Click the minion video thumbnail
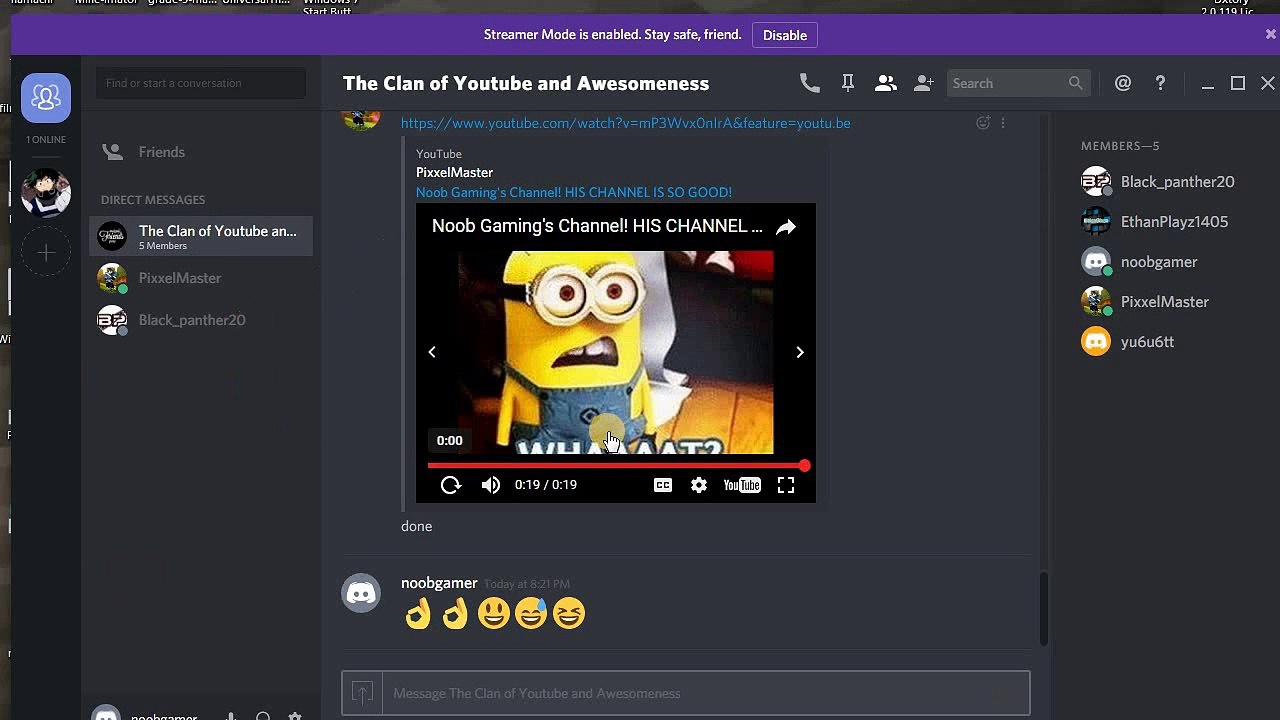 [x=615, y=350]
